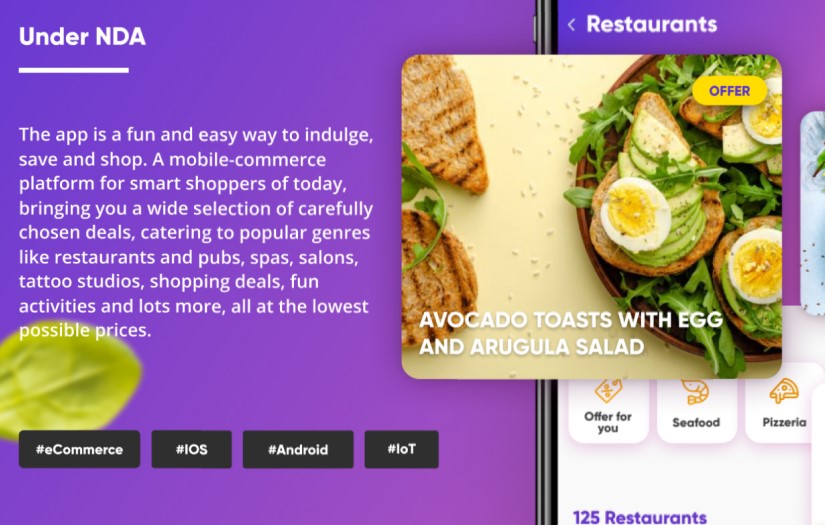Select the app description paragraph
Screen dimensions: 825x525
(x=196, y=232)
